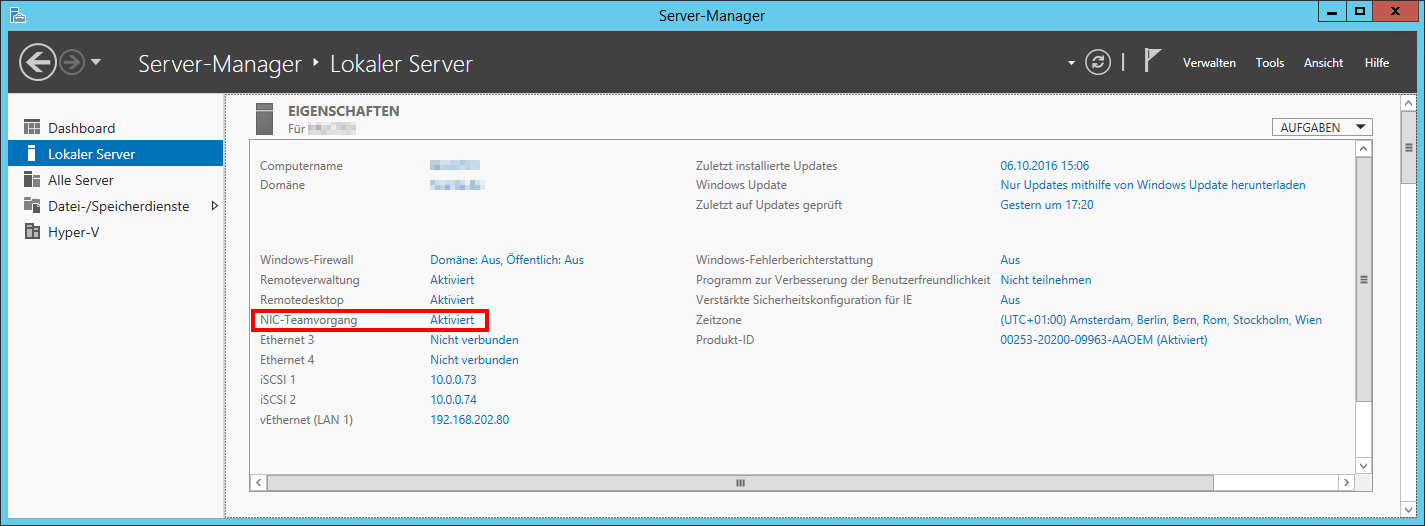Click the forward navigation arrow

72,63
